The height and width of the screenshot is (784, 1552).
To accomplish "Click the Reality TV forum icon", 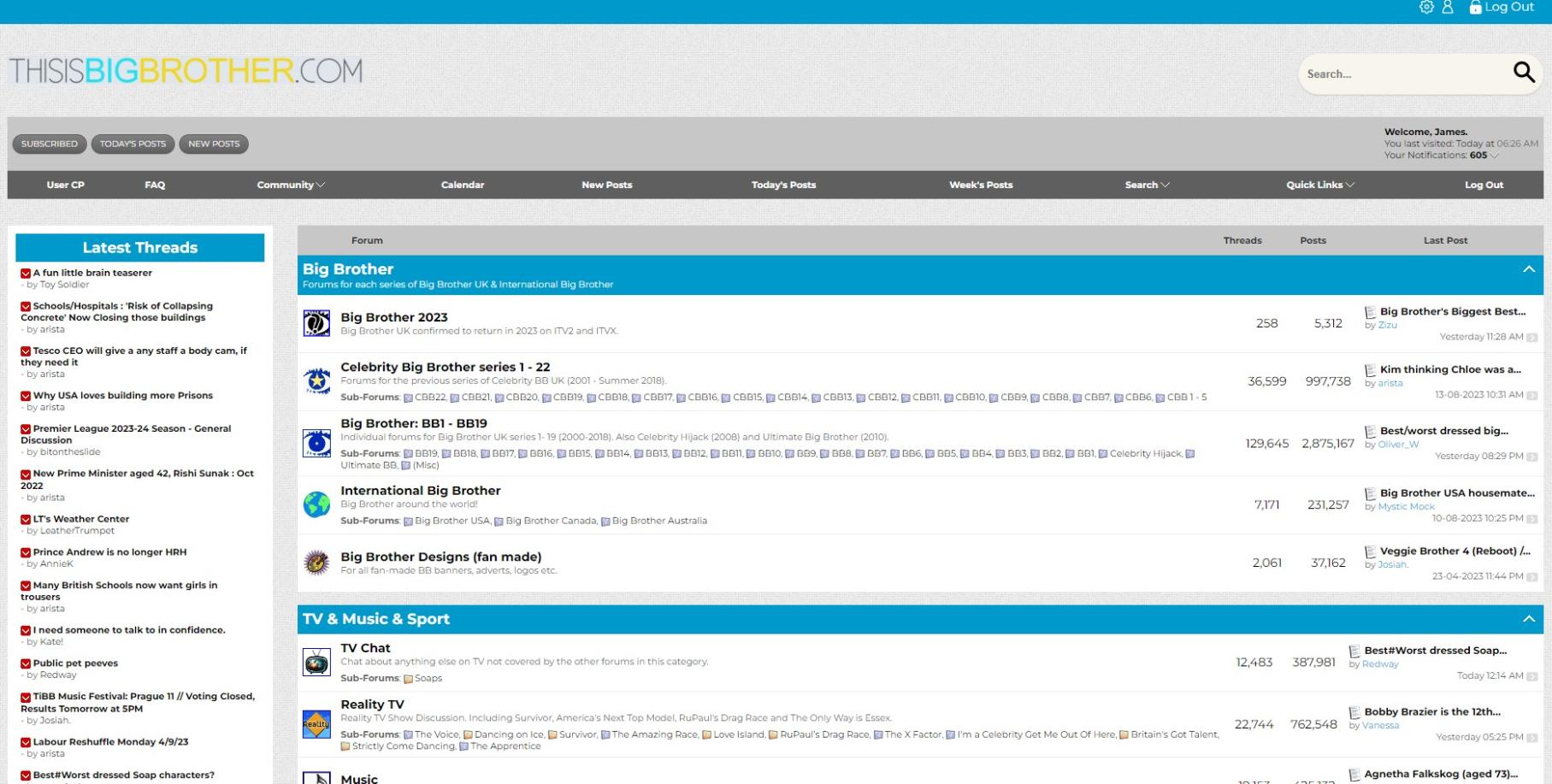I will (316, 724).
